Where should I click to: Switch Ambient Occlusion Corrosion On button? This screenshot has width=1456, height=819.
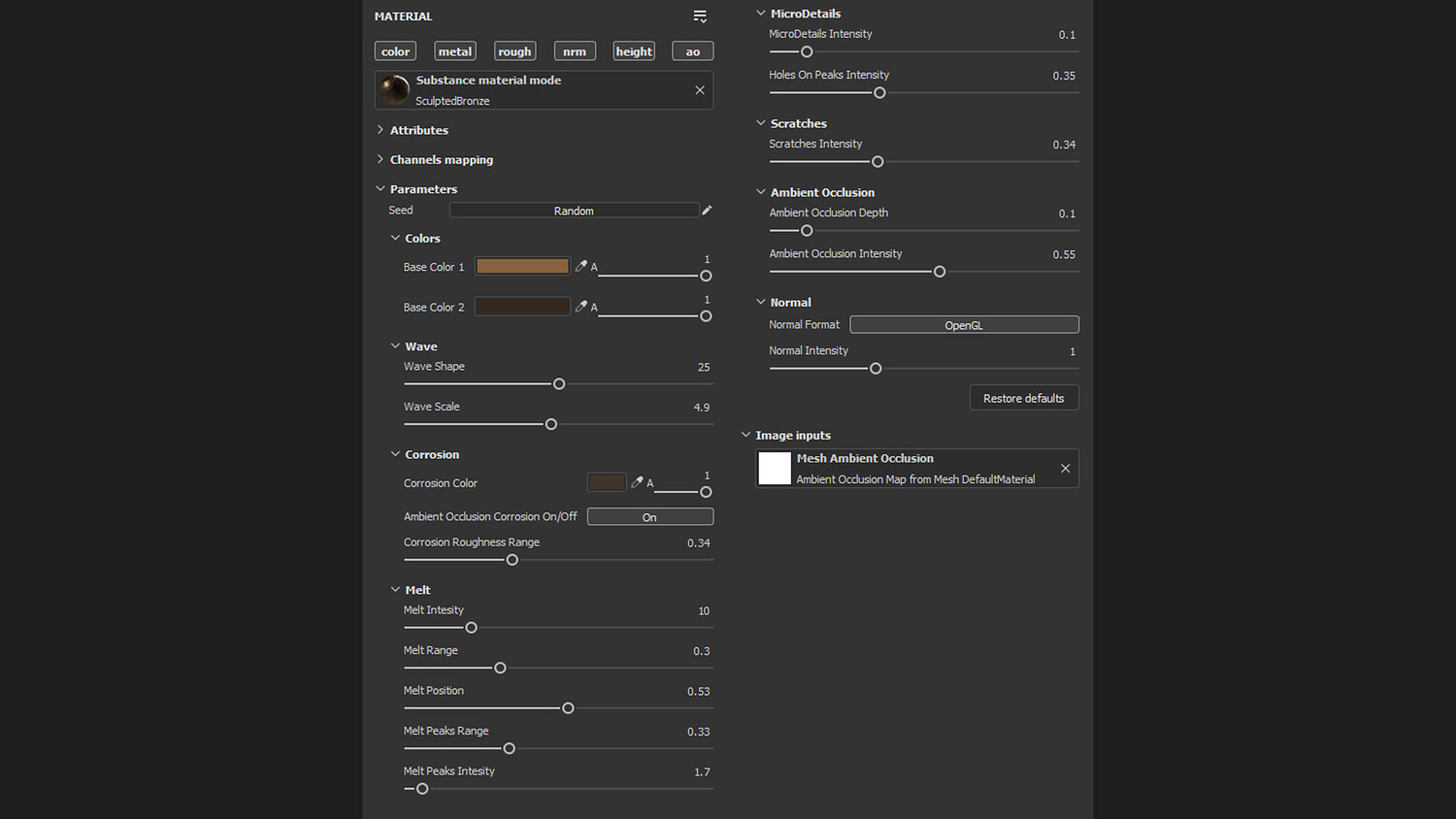tap(649, 517)
